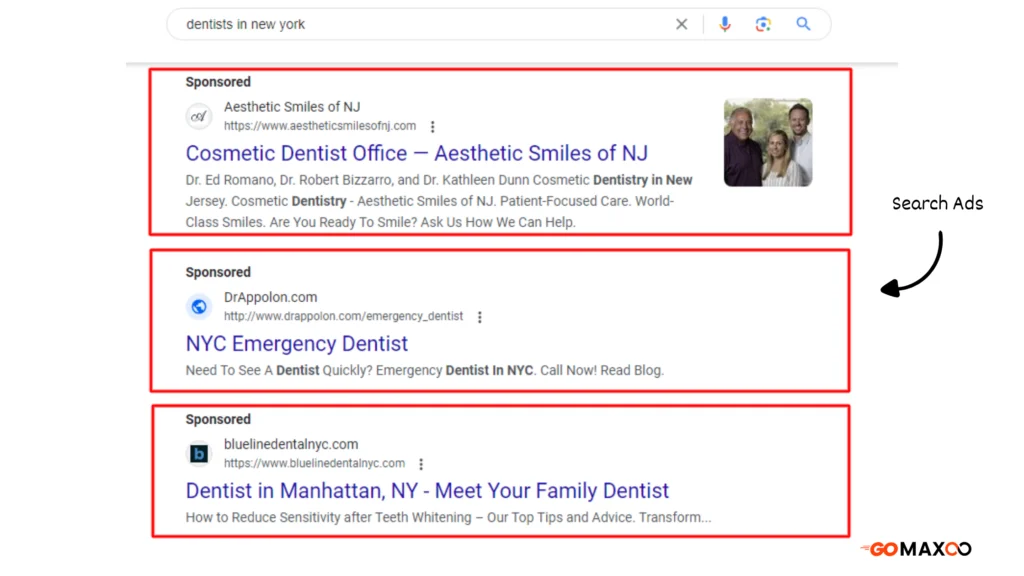Open three-dot menu beside bluelinedentalnyc.com URL

(x=421, y=464)
